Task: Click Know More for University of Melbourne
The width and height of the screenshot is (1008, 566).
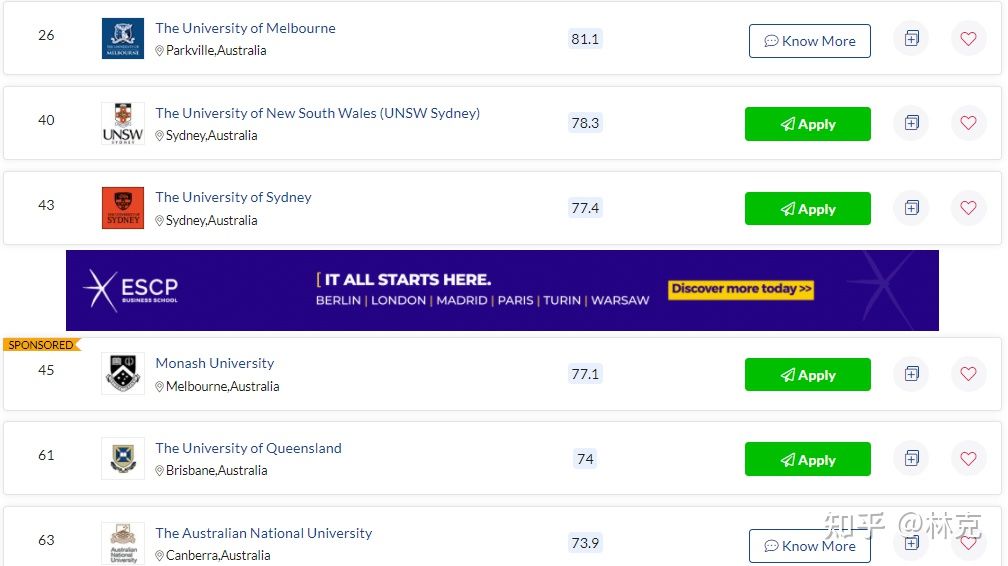Action: [809, 41]
